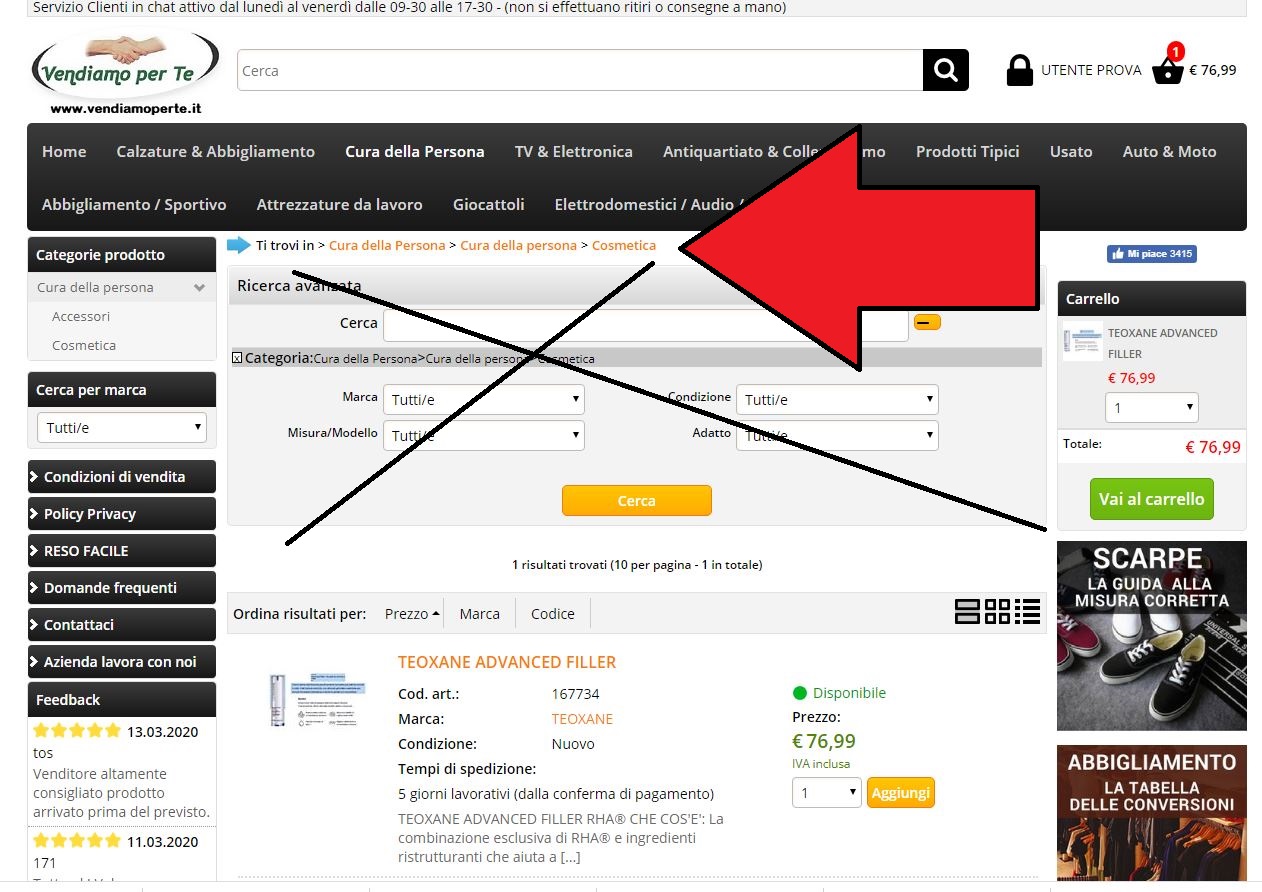This screenshot has width=1262, height=892.
Task: Collapse the Cura della persona category tree
Action: pos(200,288)
